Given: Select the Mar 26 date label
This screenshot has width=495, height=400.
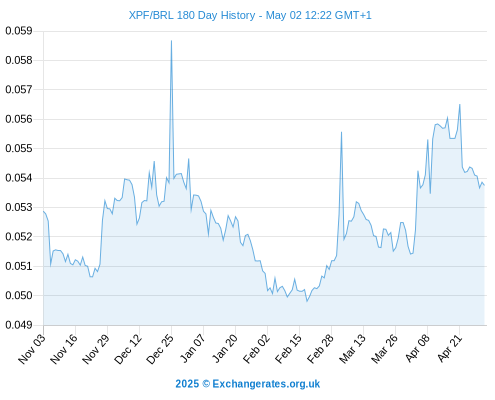Looking at the screenshot, I should coord(384,349).
